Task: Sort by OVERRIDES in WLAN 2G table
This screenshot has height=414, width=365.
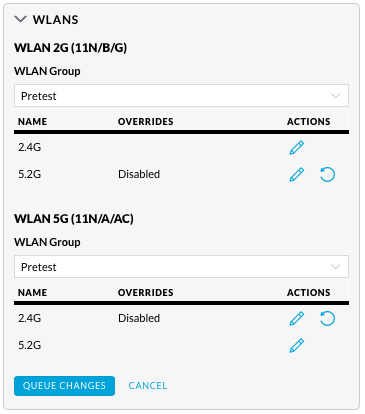Action: click(x=145, y=122)
